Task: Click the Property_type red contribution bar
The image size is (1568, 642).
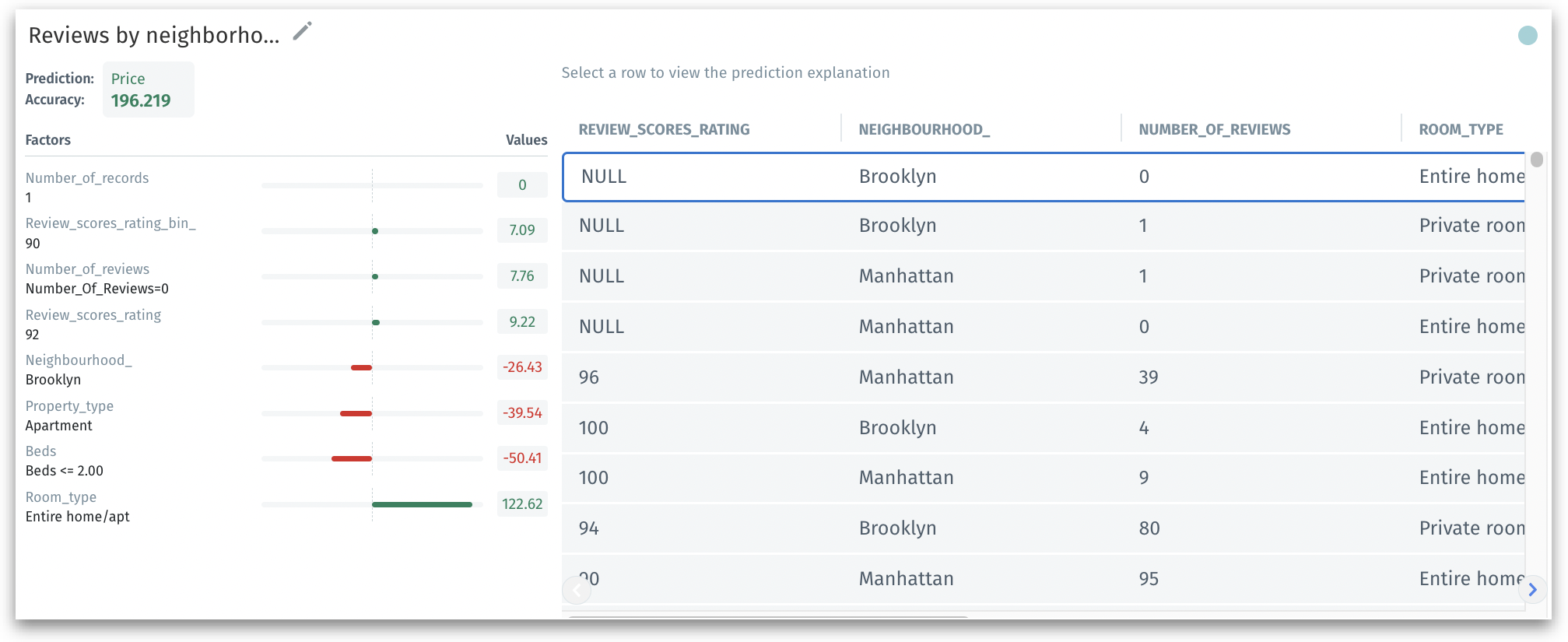Action: pyautogui.click(x=356, y=413)
